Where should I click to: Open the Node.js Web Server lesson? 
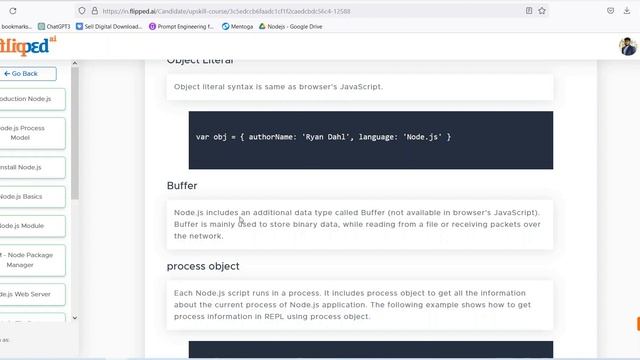tap(32, 294)
